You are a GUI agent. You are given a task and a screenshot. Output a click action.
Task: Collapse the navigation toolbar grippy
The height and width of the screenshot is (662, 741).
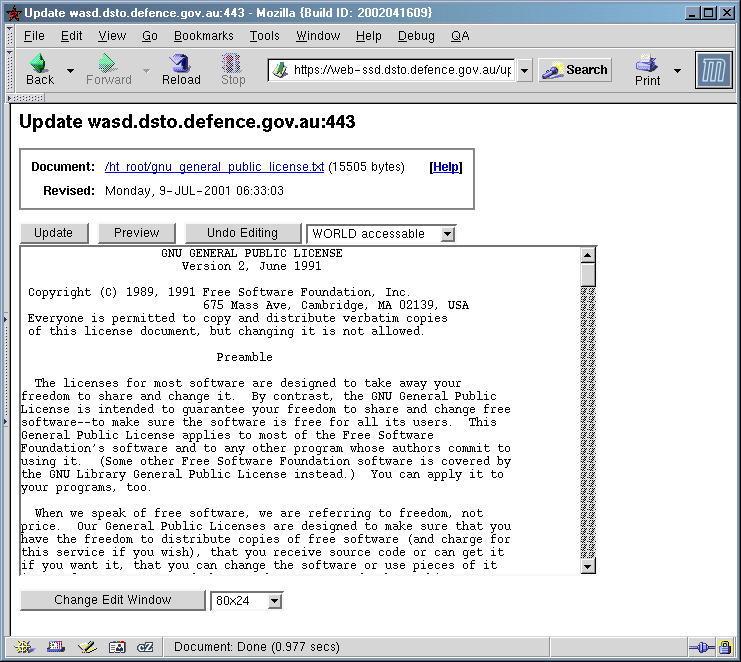point(10,70)
